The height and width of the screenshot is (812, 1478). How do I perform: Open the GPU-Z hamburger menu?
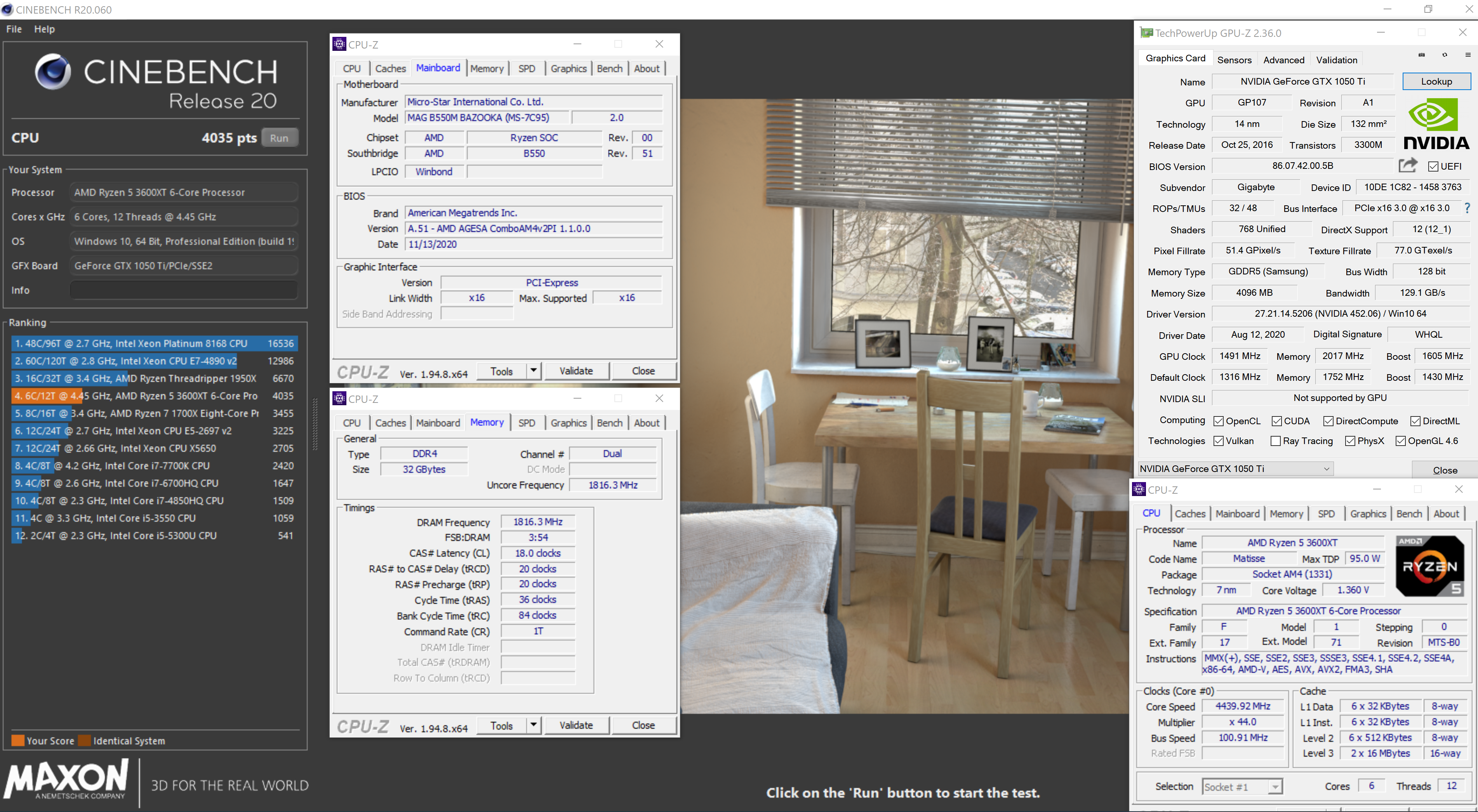(1468, 55)
